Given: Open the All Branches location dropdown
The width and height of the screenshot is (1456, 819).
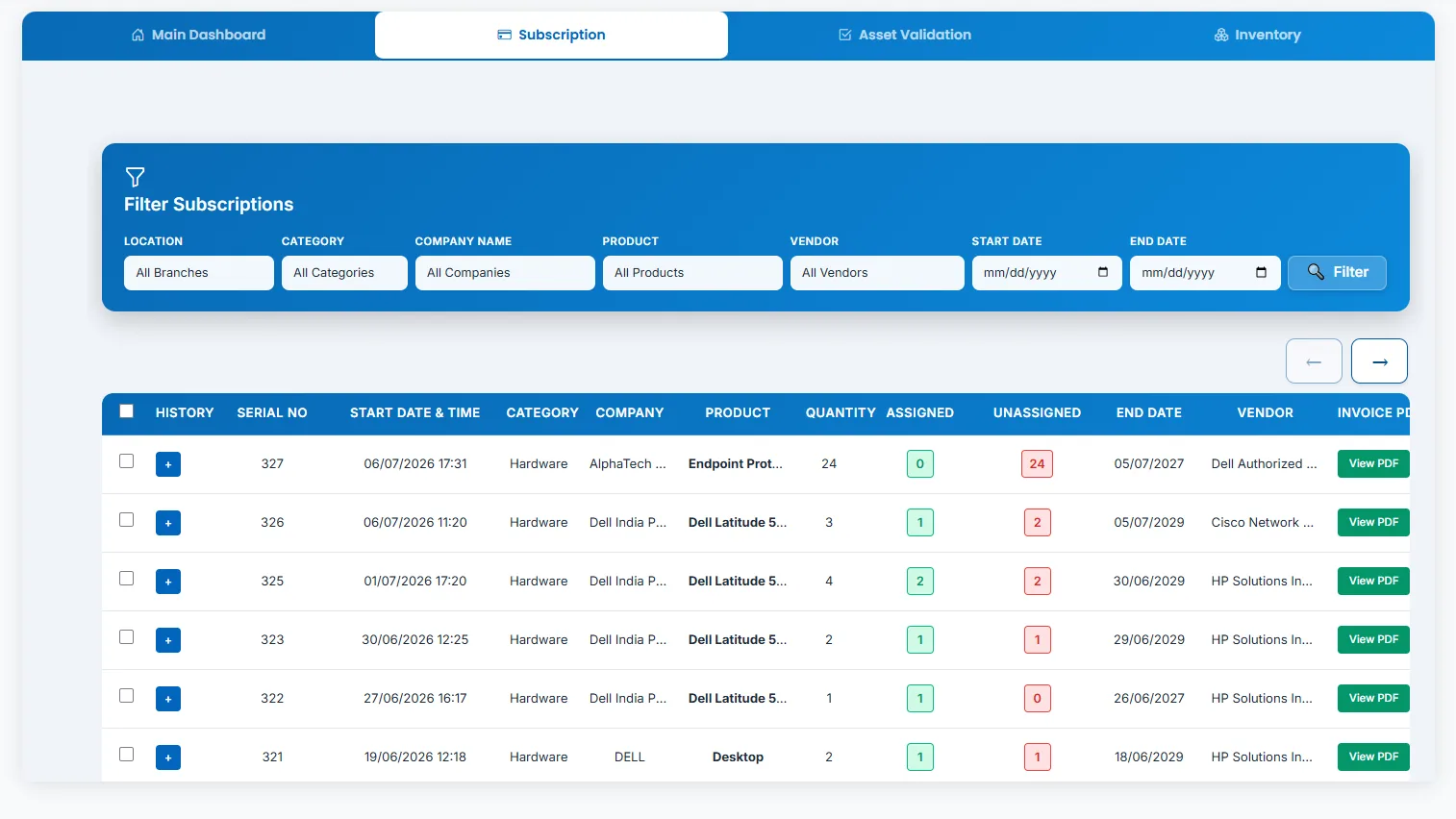Looking at the screenshot, I should point(199,273).
